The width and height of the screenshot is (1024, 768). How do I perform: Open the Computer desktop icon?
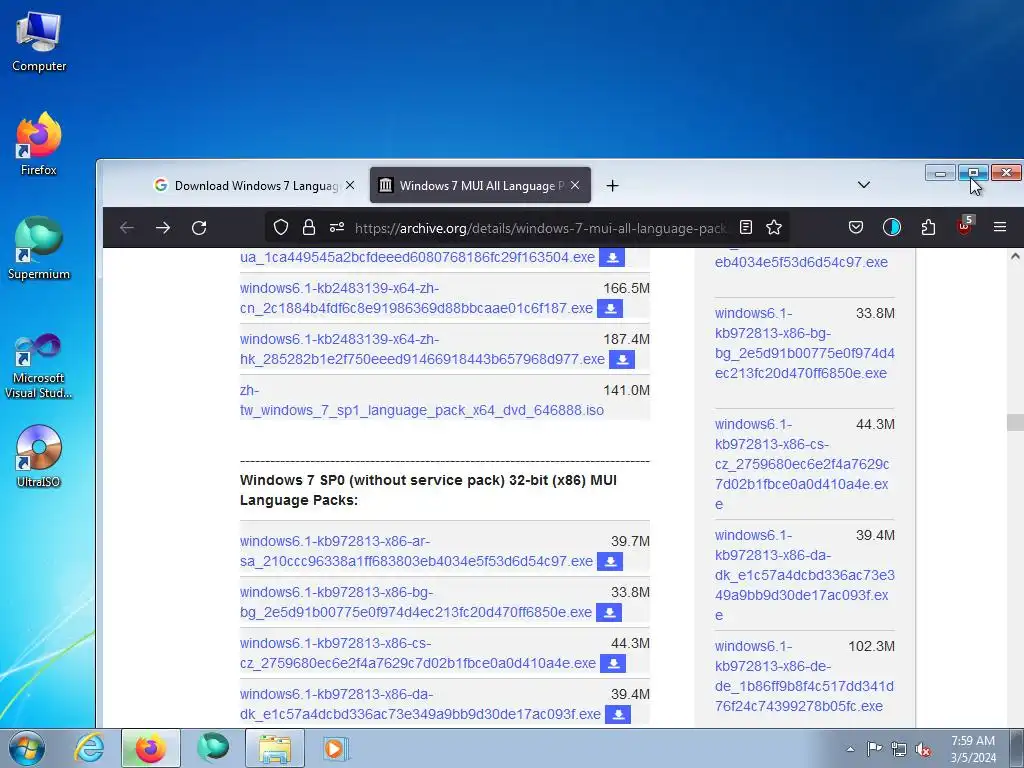39,42
